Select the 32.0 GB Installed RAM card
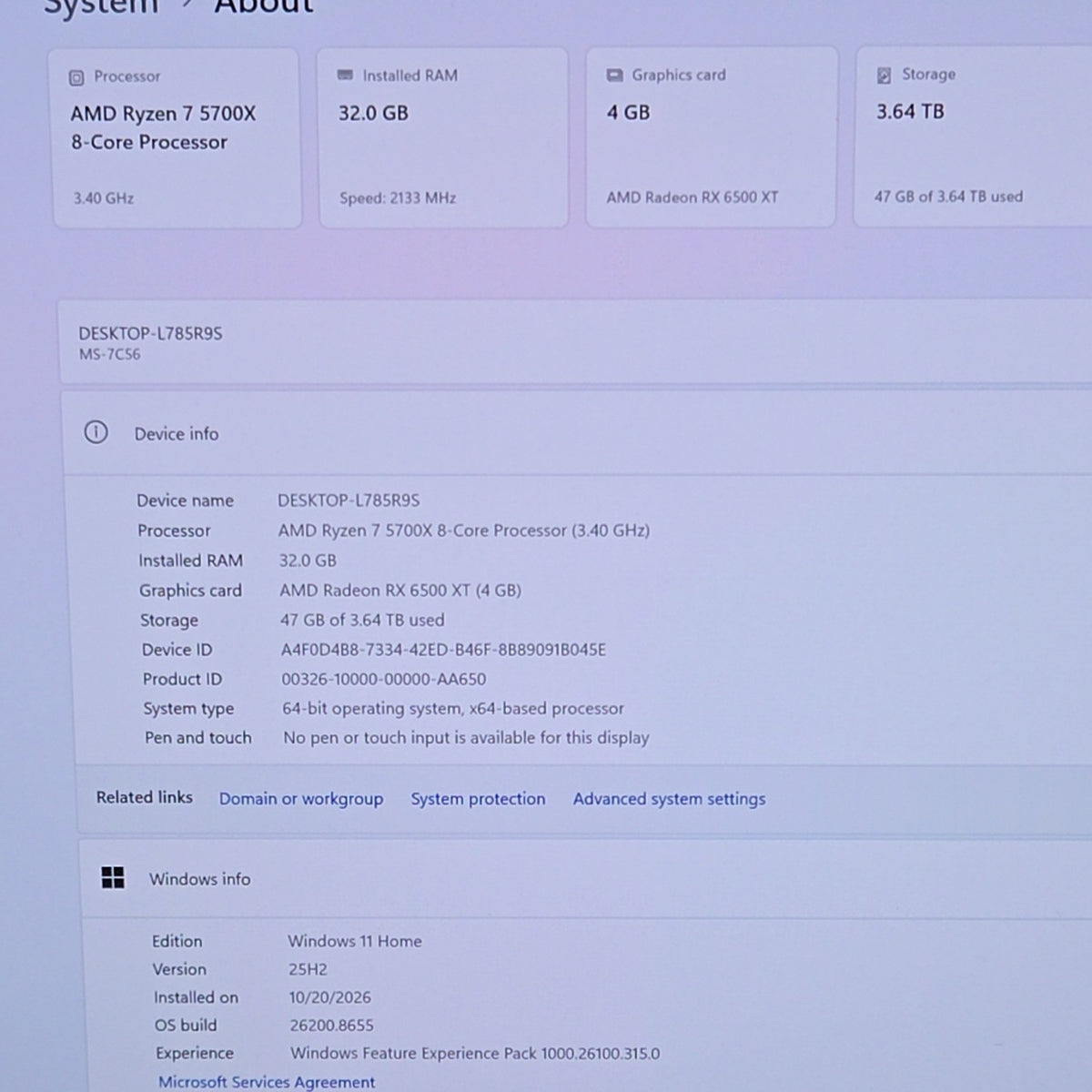Viewport: 1092px width, 1092px height. pyautogui.click(x=443, y=137)
